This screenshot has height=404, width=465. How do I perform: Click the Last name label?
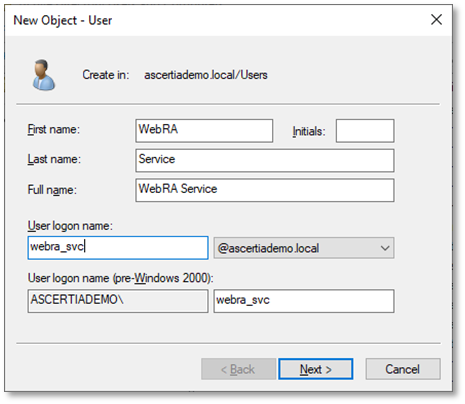tap(54, 159)
